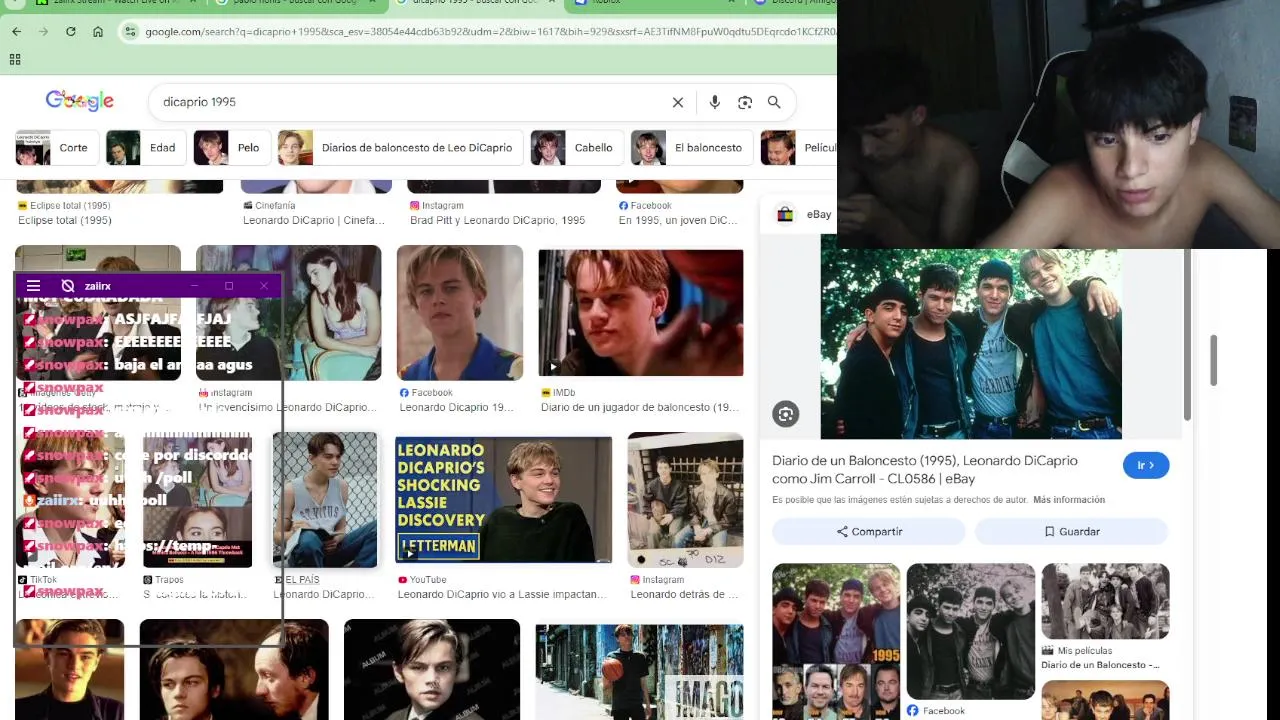Submit search with magnifier icon
The image size is (1280, 720).
(x=774, y=102)
